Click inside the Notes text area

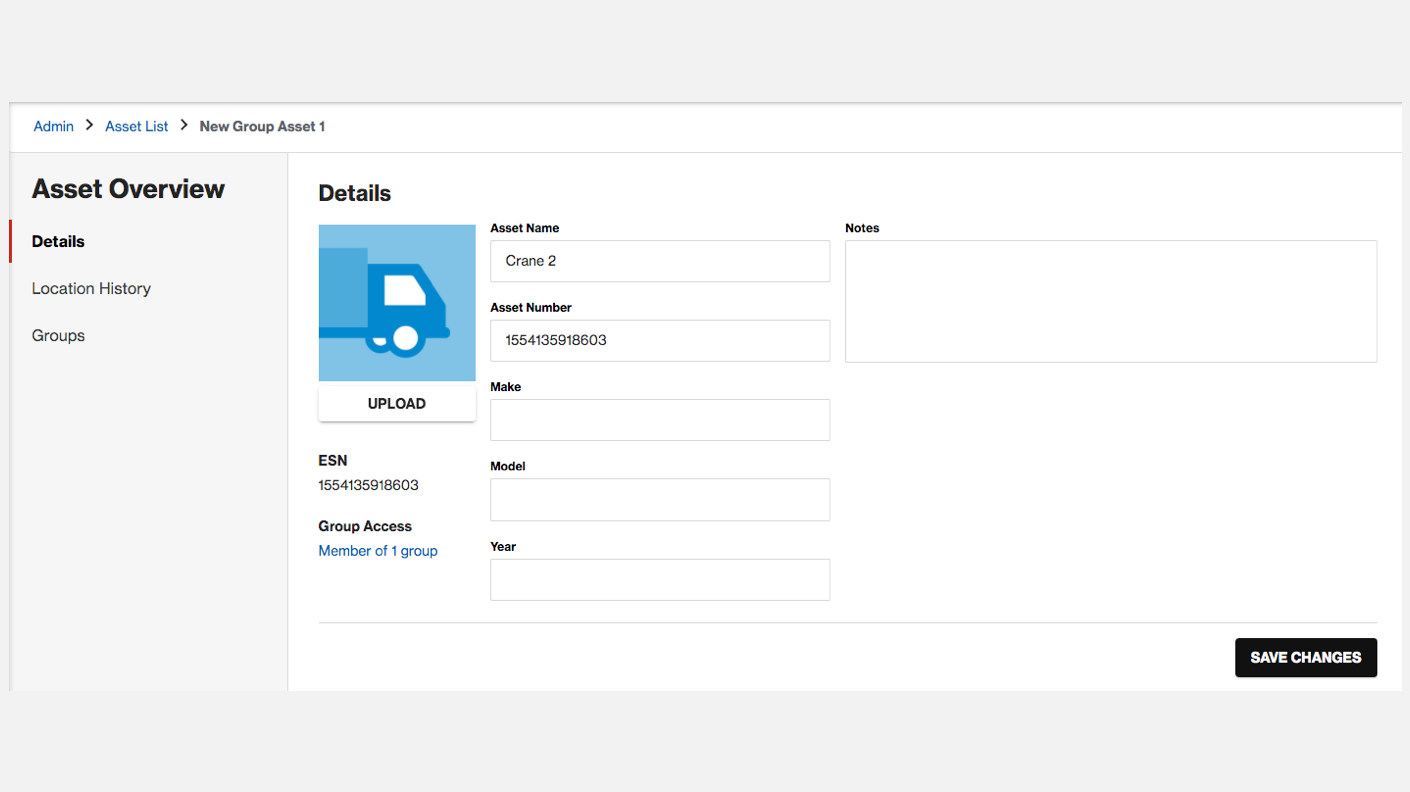click(1110, 301)
